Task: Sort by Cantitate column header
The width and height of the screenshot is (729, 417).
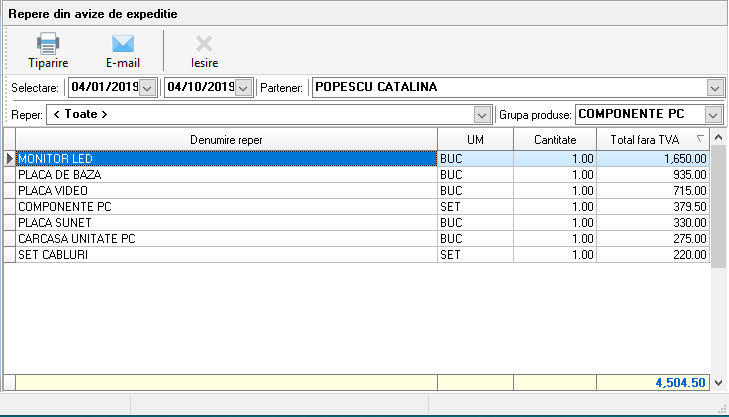Action: (555, 139)
